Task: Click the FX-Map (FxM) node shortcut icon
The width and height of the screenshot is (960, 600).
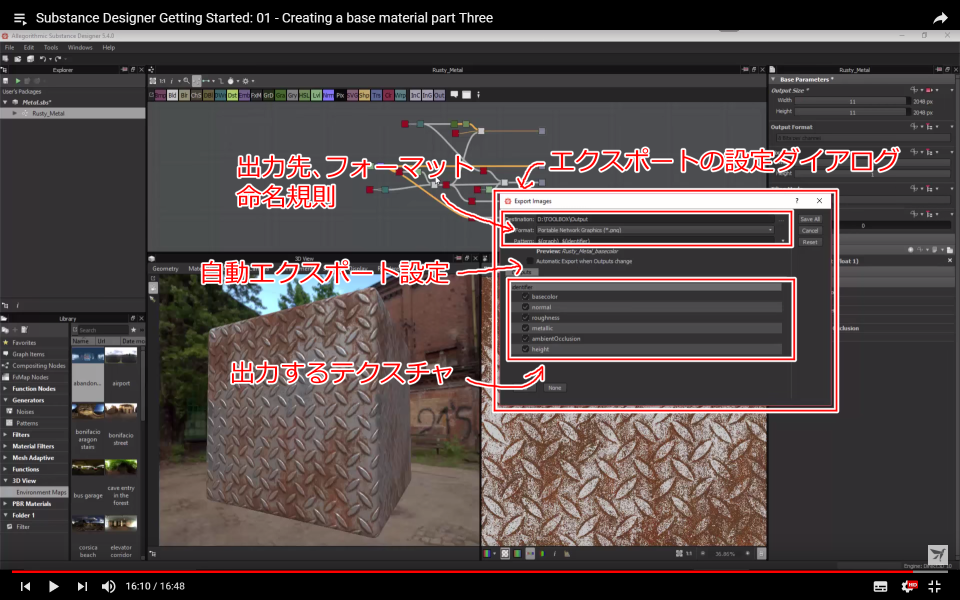Action: coord(256,96)
